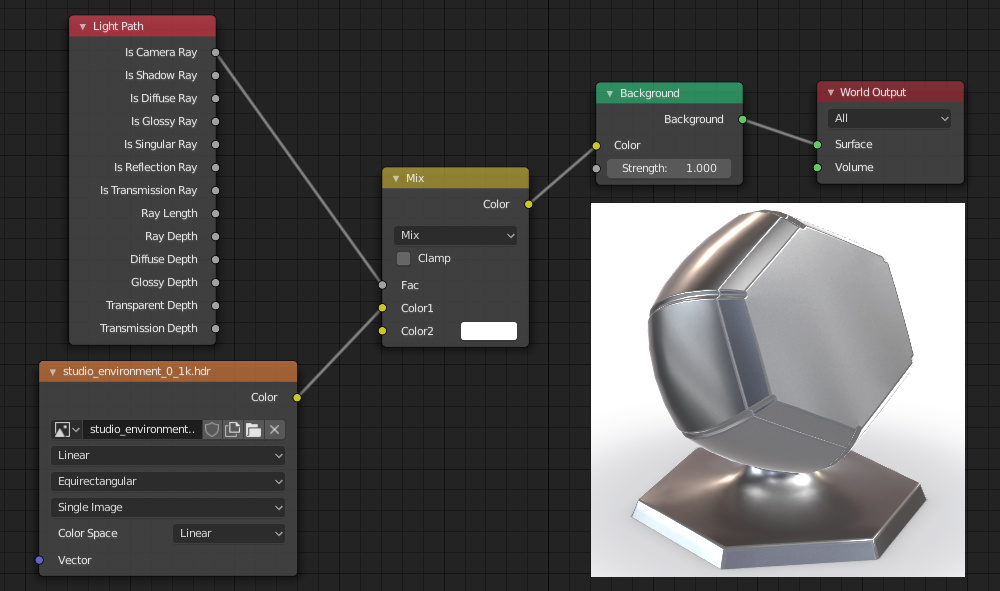Click the Transparent Depth output socket
The height and width of the screenshot is (591, 1000).
point(216,305)
